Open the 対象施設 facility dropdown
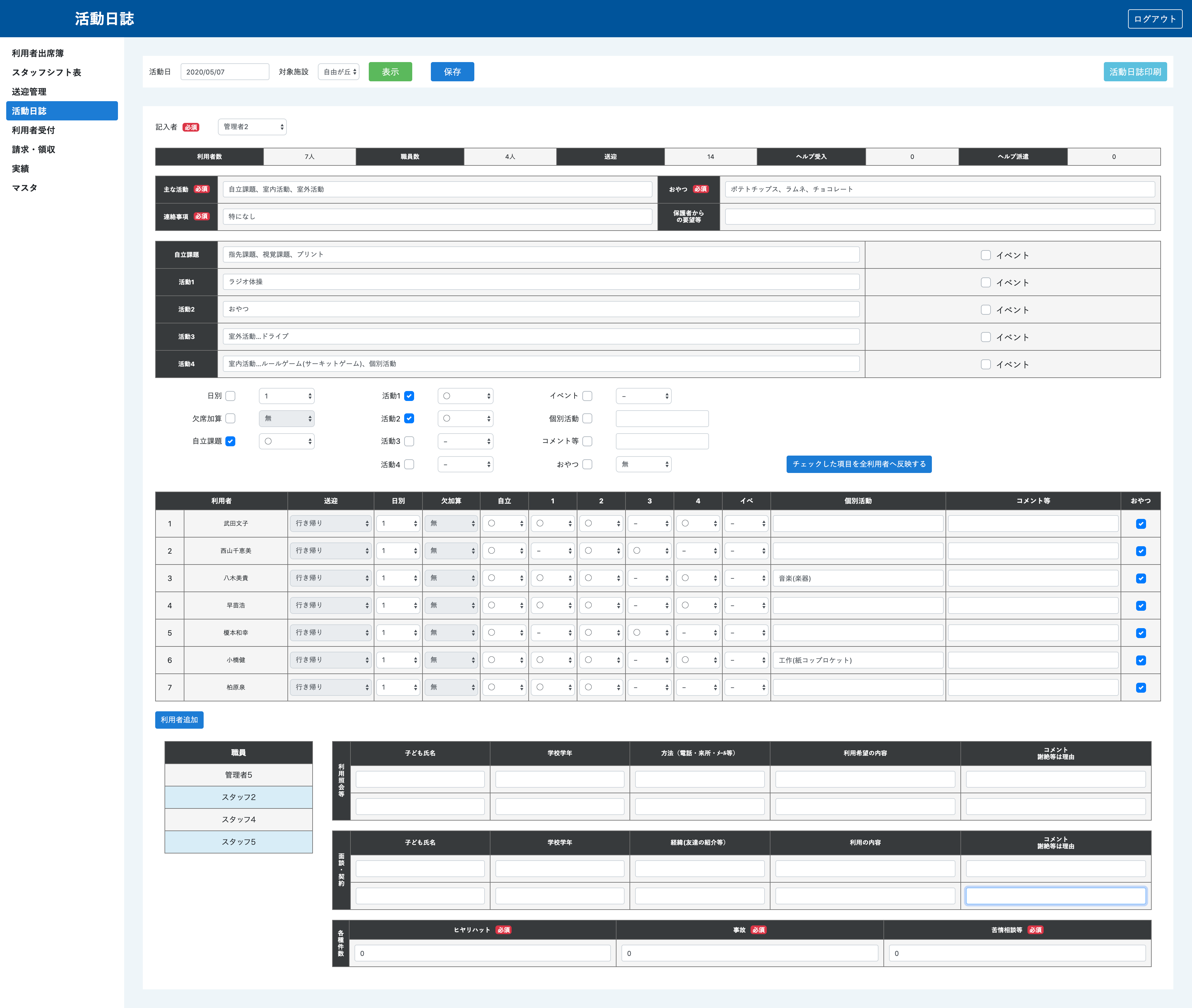Image resolution: width=1192 pixels, height=1008 pixels. 339,72
